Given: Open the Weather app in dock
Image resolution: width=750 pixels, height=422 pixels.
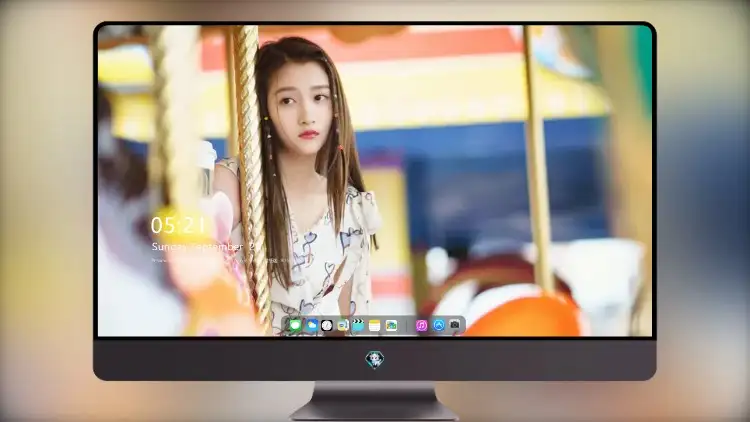Looking at the screenshot, I should coord(312,325).
